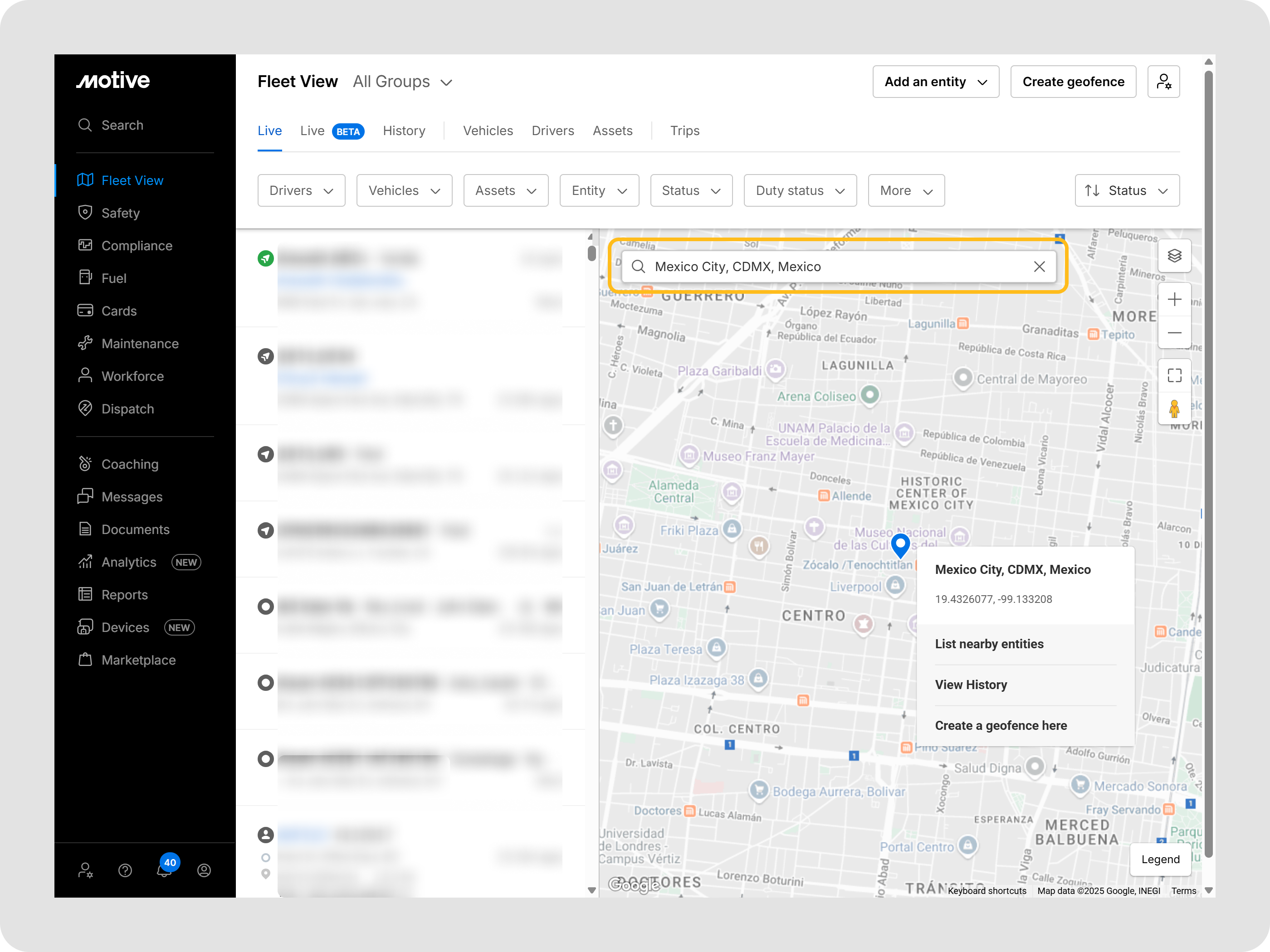The image size is (1270, 952).
Task: Open the help question mark icon
Action: [x=125, y=870]
